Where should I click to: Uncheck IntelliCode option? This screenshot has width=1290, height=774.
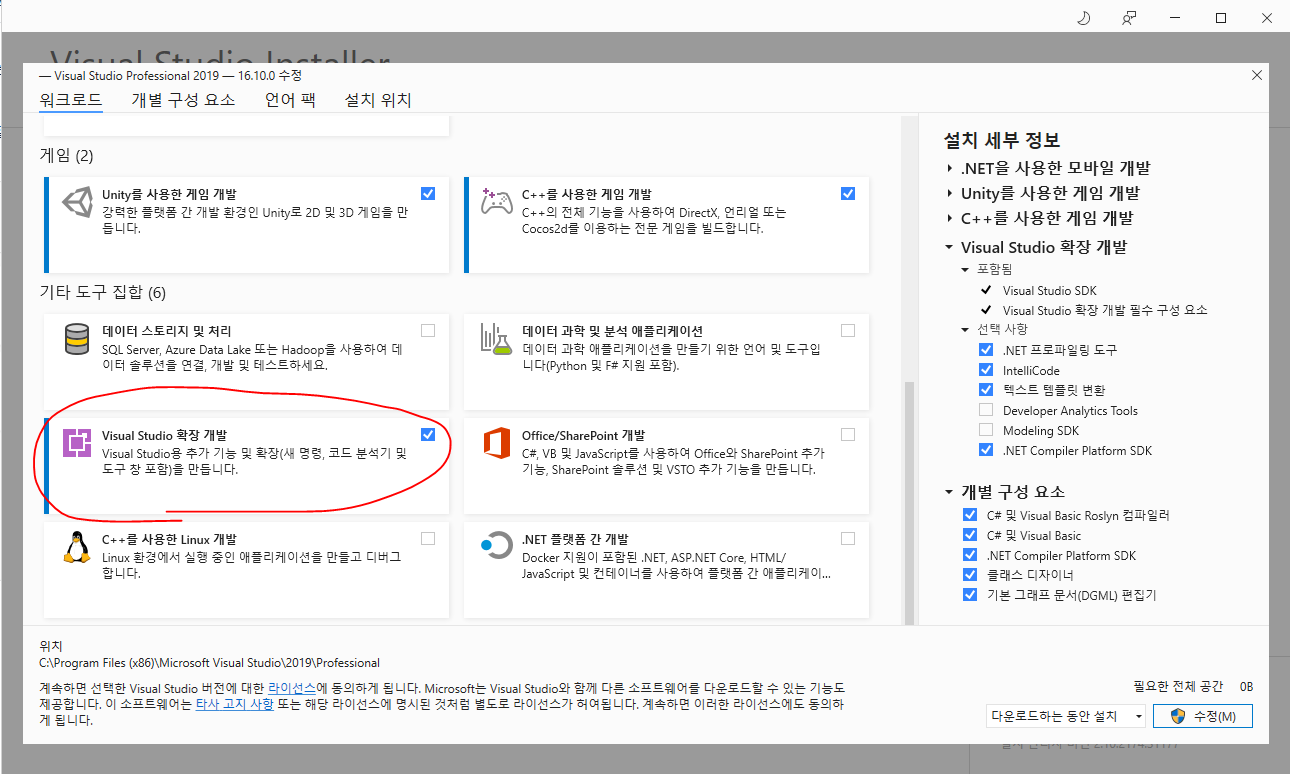pos(986,370)
